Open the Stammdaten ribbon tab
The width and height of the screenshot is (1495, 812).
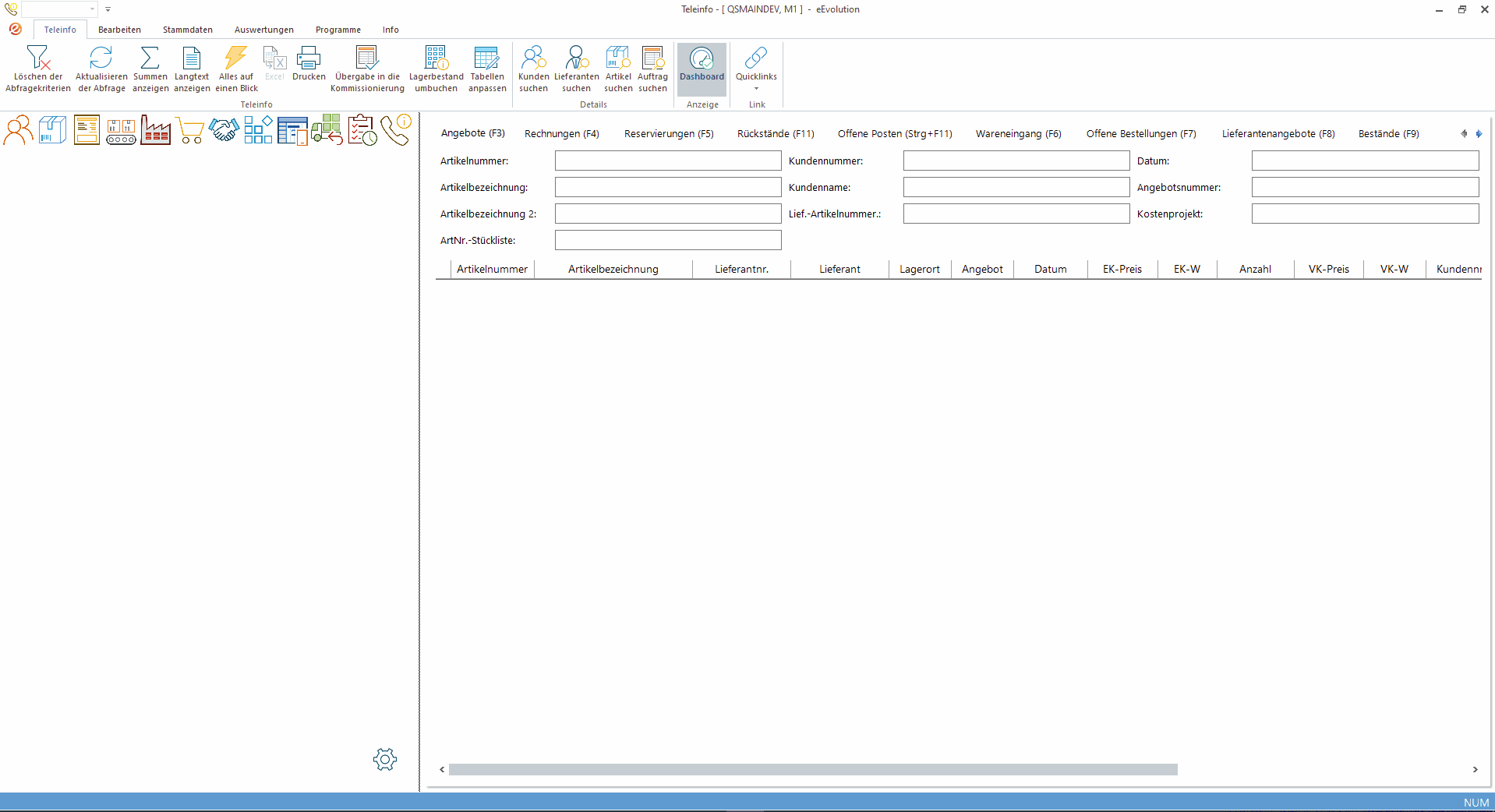point(187,30)
